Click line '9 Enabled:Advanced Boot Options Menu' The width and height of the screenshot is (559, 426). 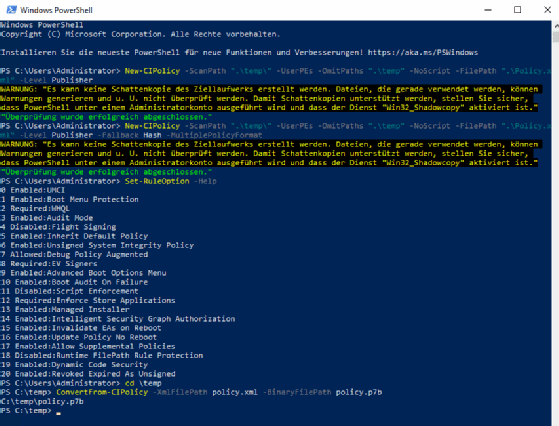click(83, 273)
